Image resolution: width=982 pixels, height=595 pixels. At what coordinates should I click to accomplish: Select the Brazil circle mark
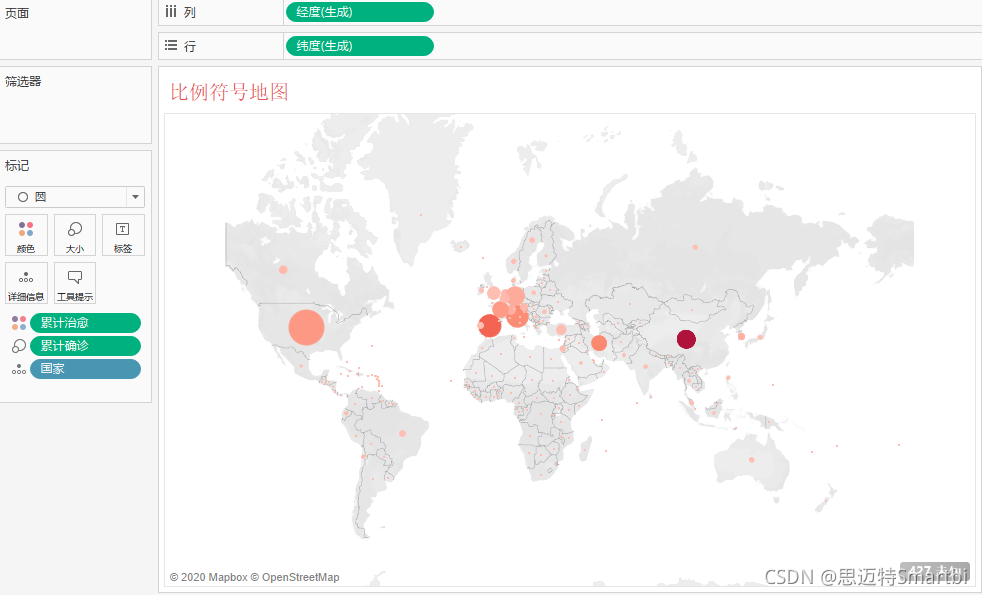[402, 433]
